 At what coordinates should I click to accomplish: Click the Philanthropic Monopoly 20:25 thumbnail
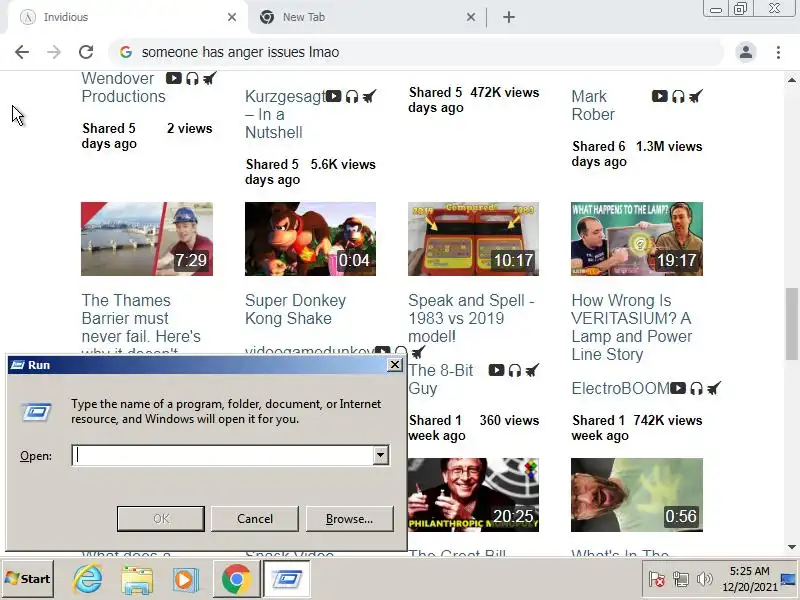pos(473,495)
